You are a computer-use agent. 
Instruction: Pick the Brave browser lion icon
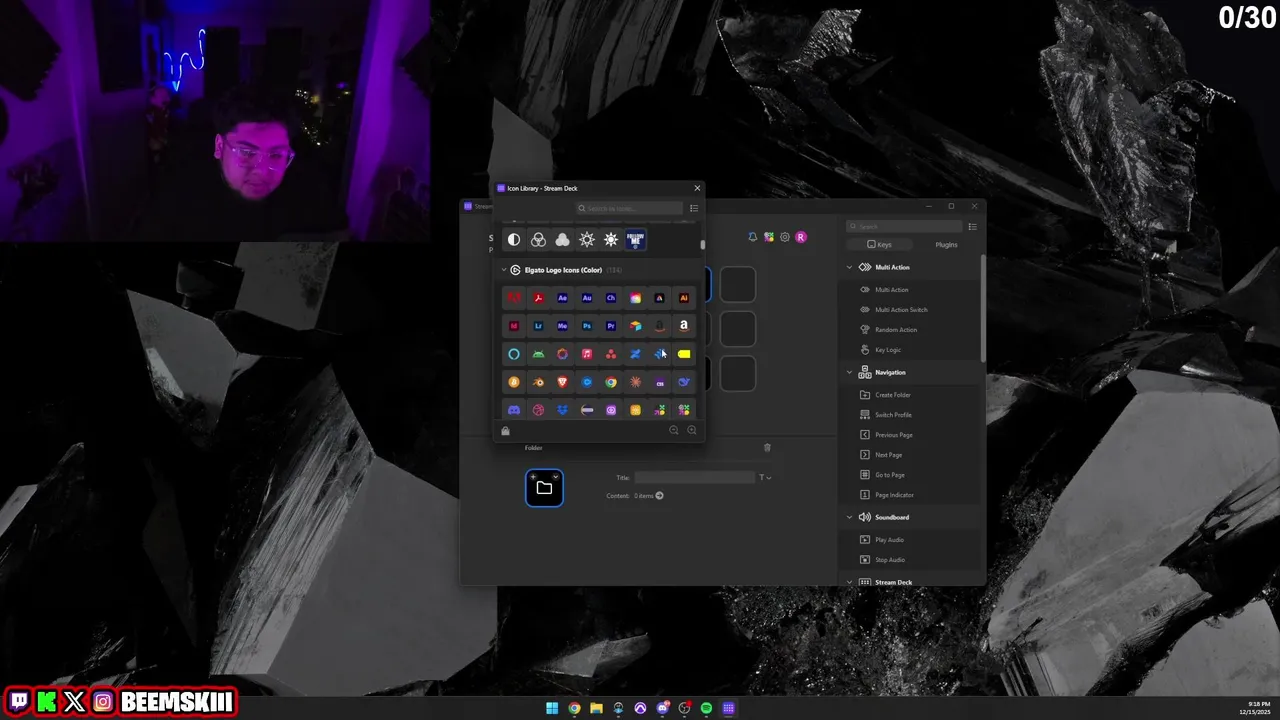click(x=562, y=382)
